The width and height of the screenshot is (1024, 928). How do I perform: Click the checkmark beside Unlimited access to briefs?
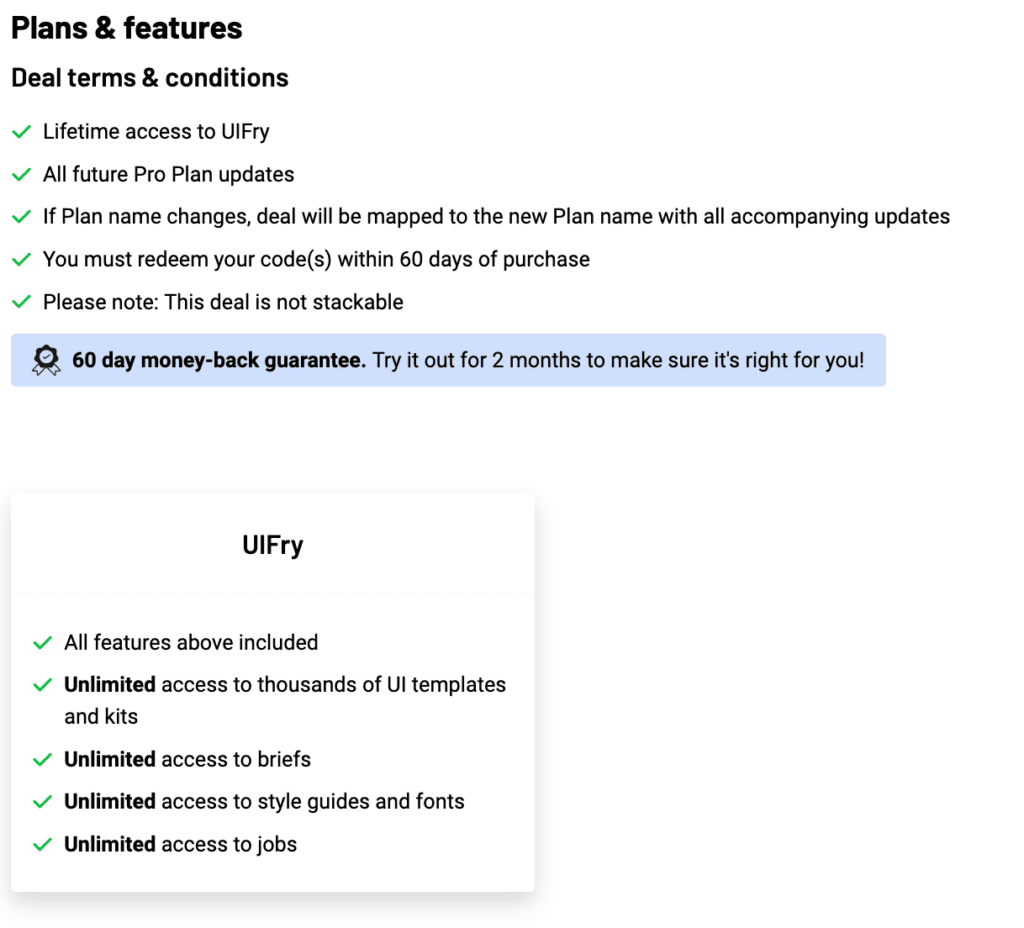click(x=42, y=760)
